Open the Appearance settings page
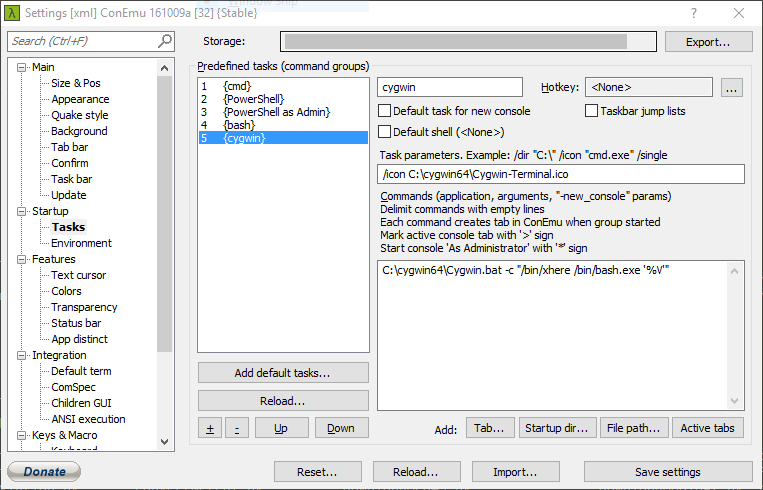 pyautogui.click(x=80, y=99)
